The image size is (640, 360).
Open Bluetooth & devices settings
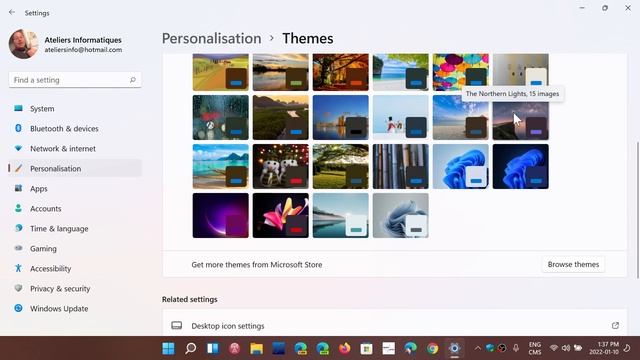[x=75, y=129]
